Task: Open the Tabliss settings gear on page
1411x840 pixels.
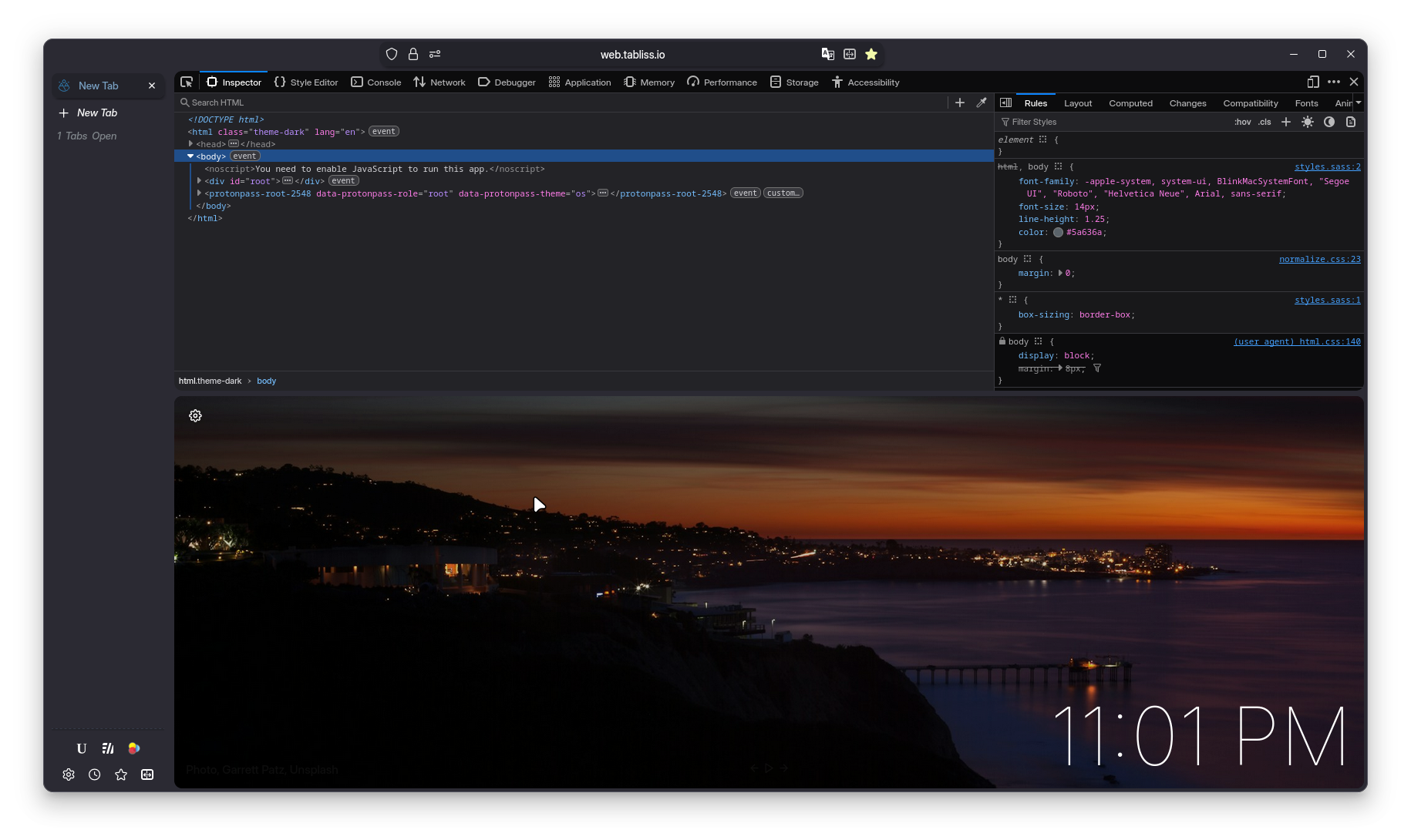Action: point(196,416)
